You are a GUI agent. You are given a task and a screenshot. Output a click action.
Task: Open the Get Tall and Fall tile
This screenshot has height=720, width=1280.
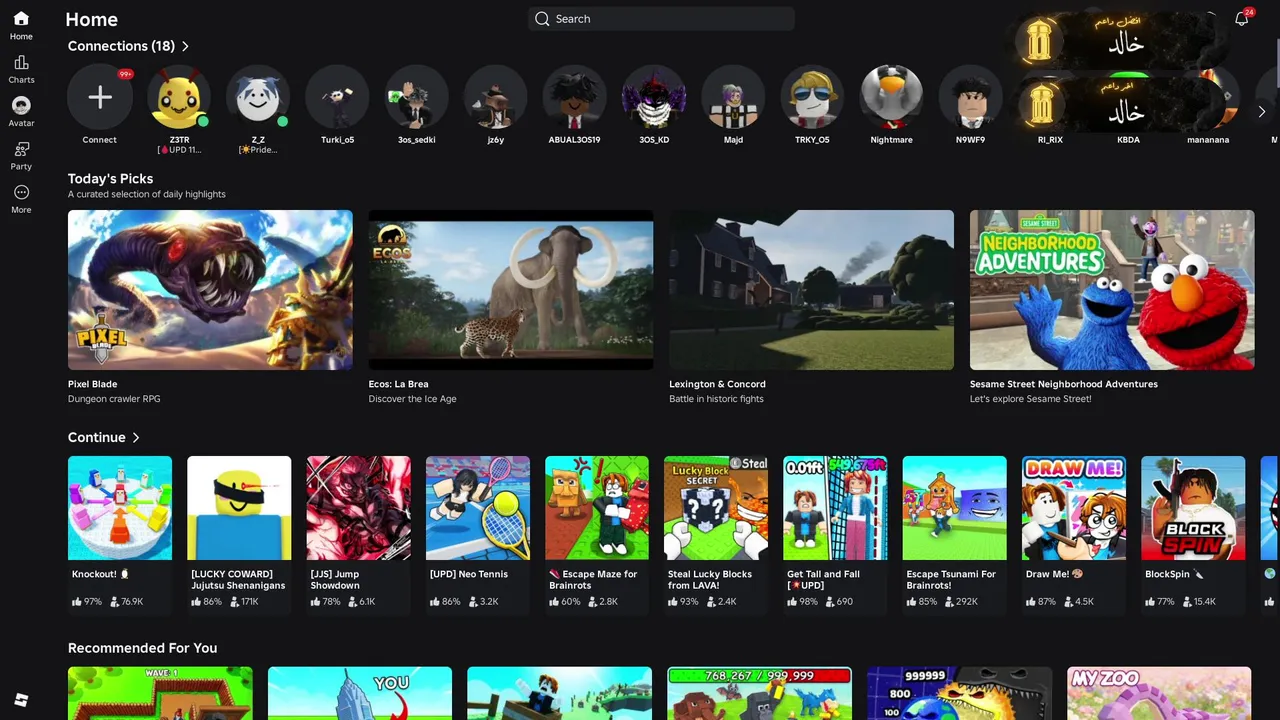pyautogui.click(x=835, y=508)
